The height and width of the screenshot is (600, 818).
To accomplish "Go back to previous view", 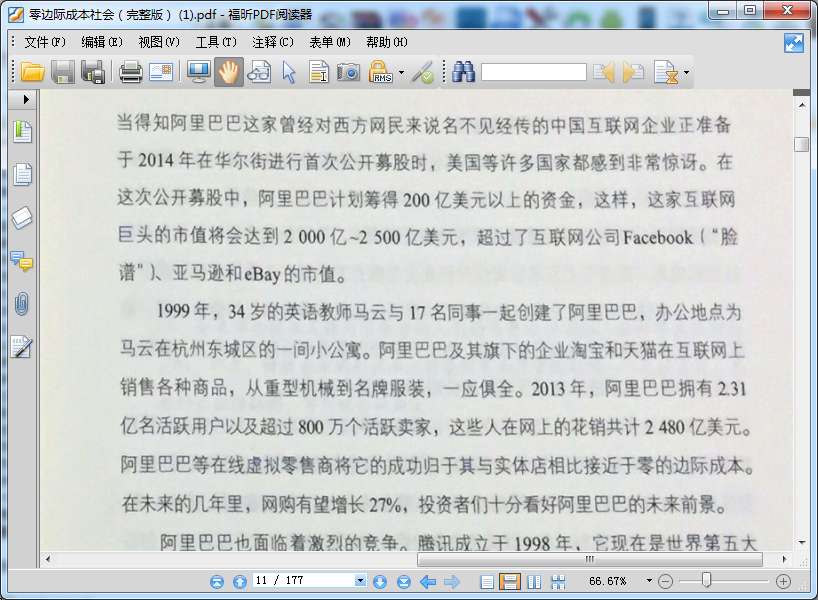I will pyautogui.click(x=428, y=581).
